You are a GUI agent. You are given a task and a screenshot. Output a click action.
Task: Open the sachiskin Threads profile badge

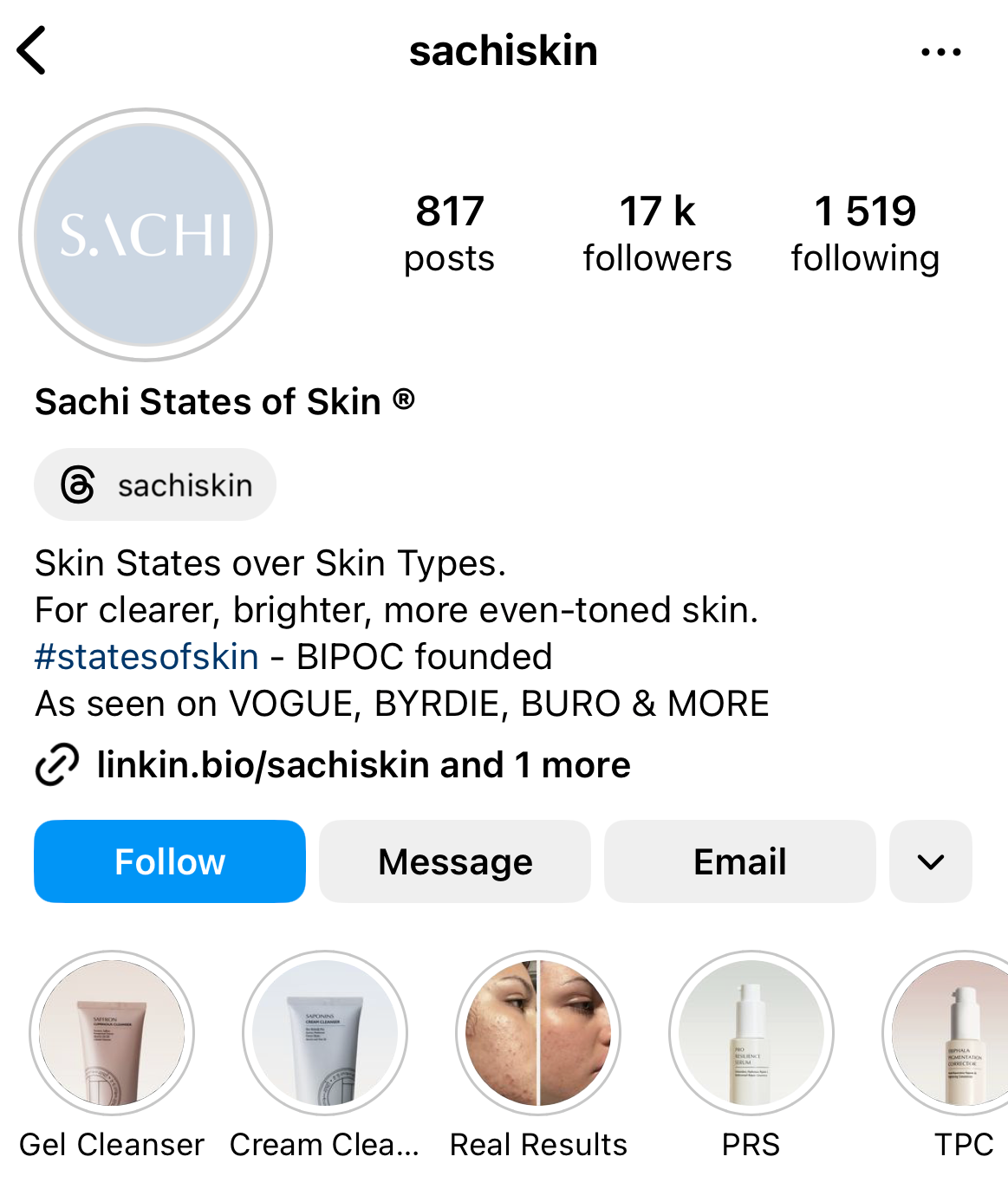click(x=155, y=484)
